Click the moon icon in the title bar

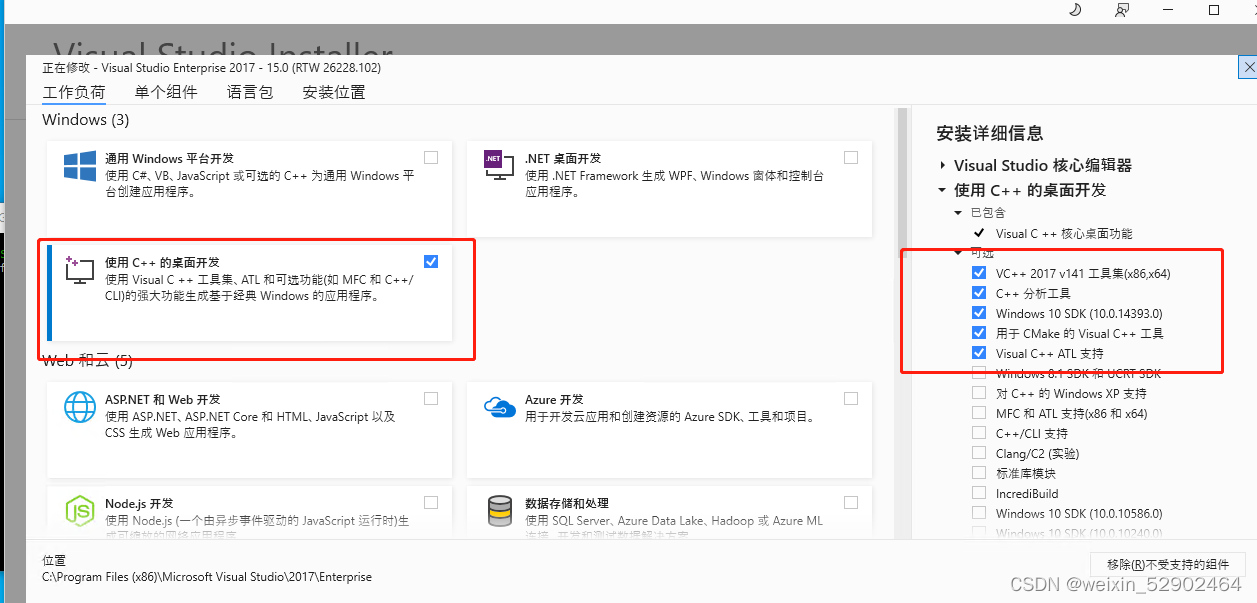coord(1075,10)
